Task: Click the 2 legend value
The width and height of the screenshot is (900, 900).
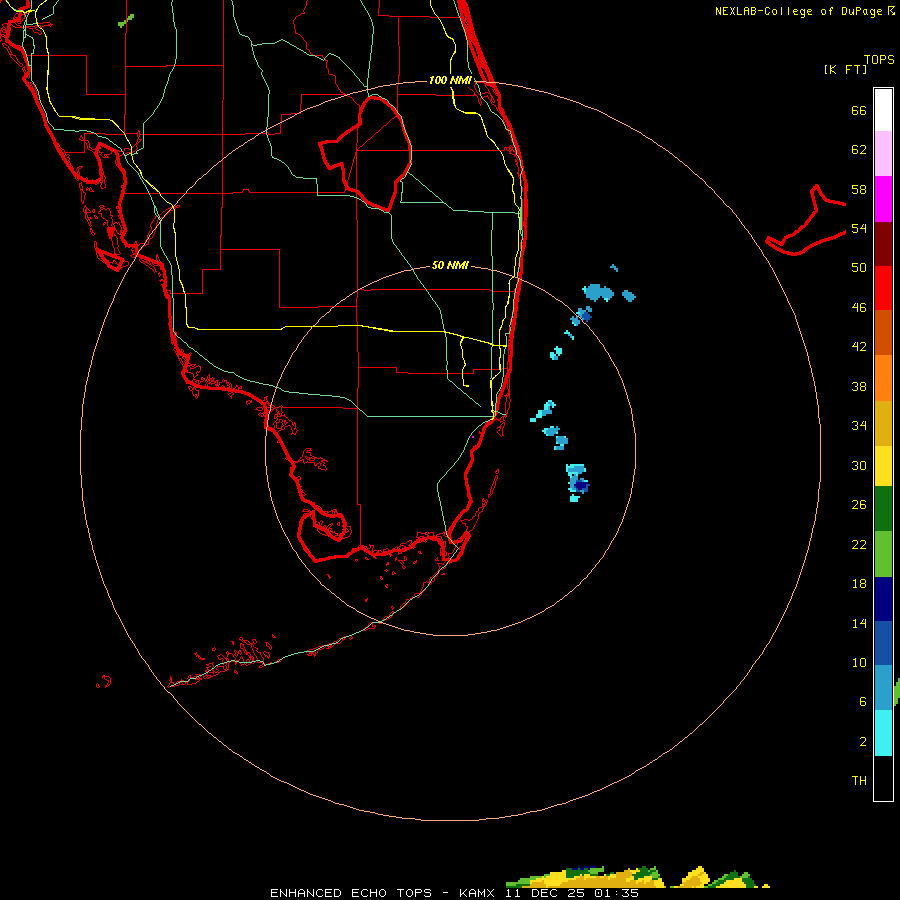Action: (x=863, y=742)
